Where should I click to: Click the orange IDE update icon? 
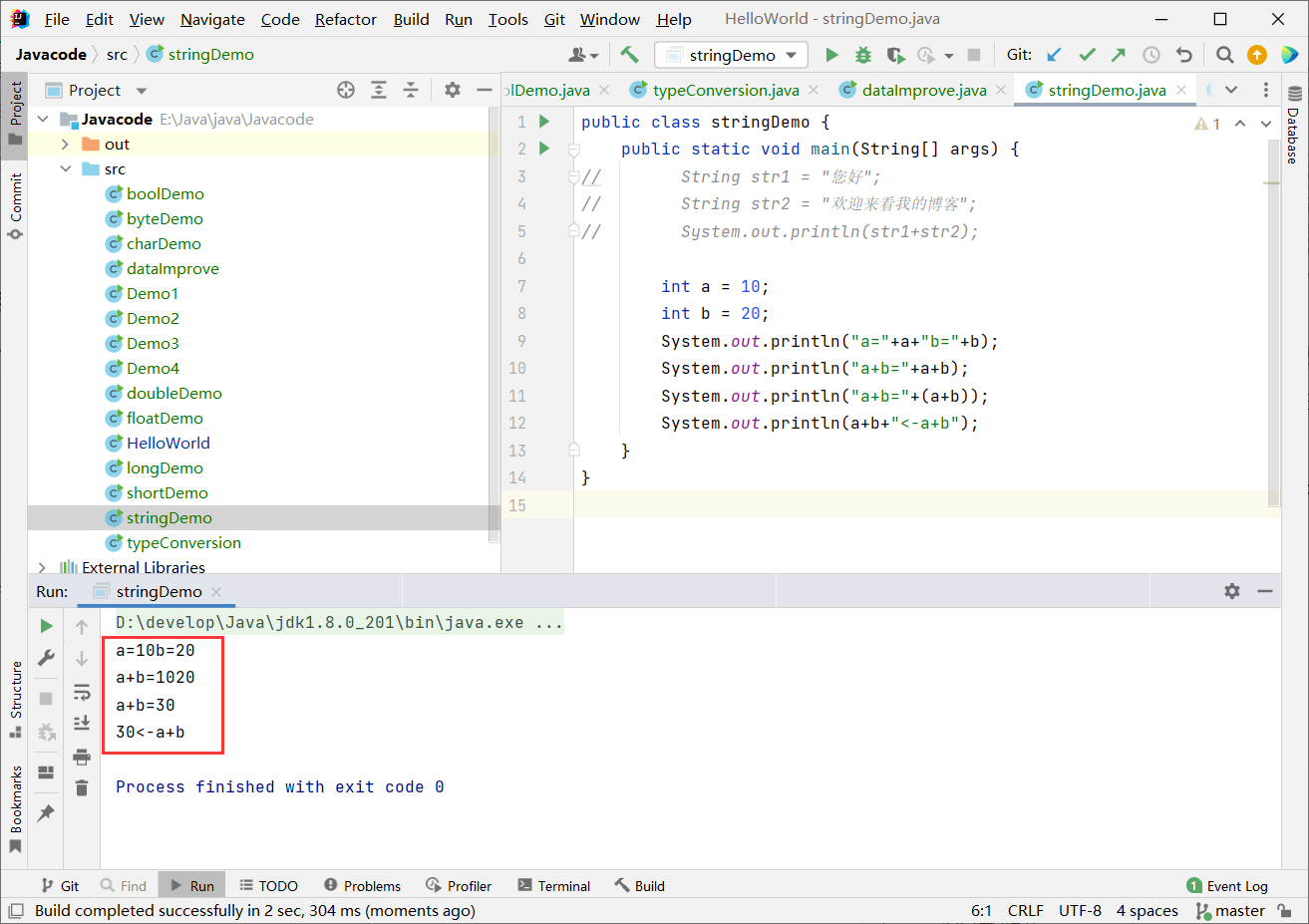pos(1257,55)
